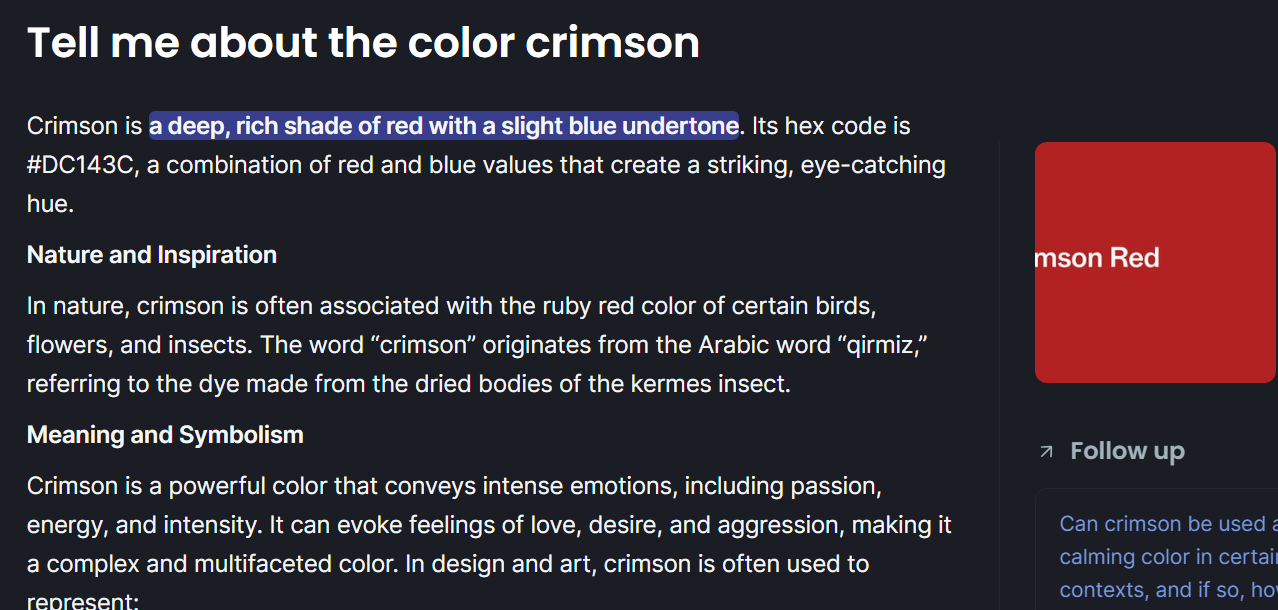Select the "Nature and Inspiration" heading
The image size is (1278, 610).
152,255
